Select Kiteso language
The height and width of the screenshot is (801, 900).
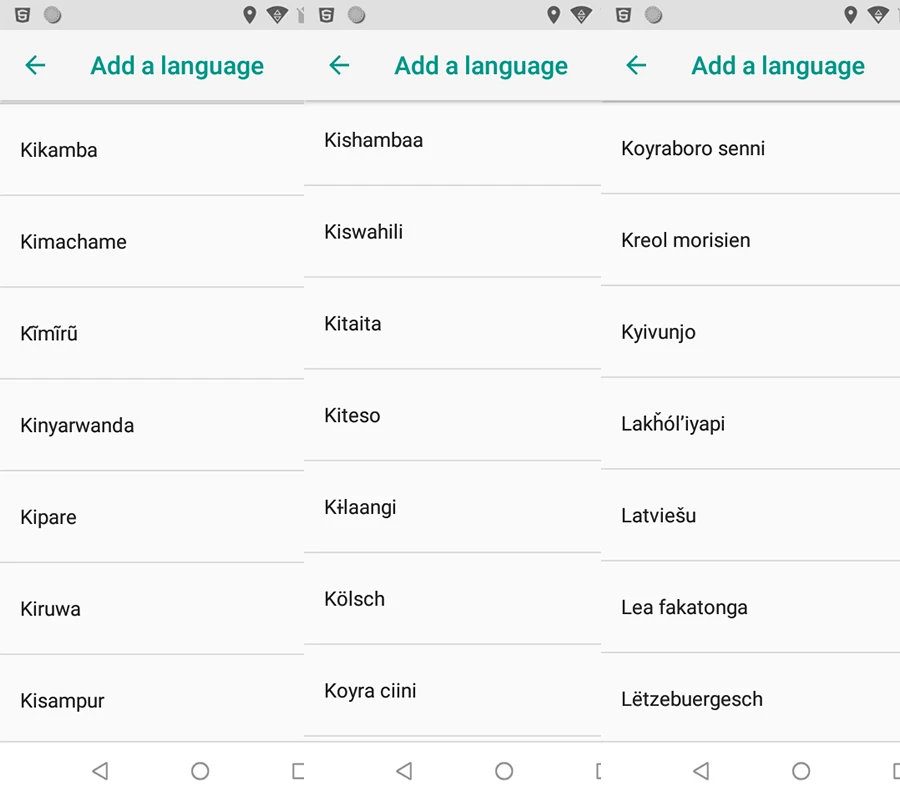click(x=452, y=415)
